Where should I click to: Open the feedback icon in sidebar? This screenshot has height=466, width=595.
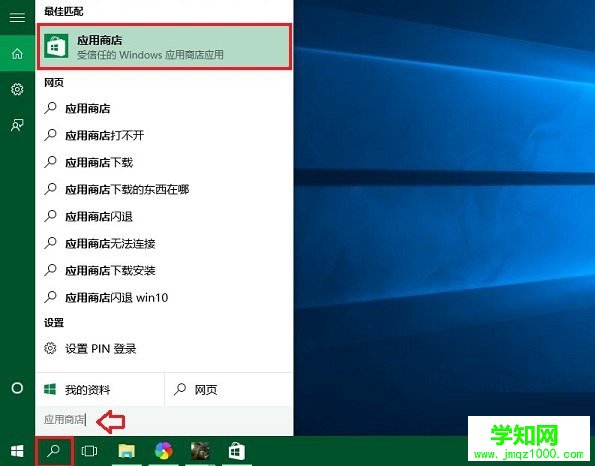(x=17, y=125)
